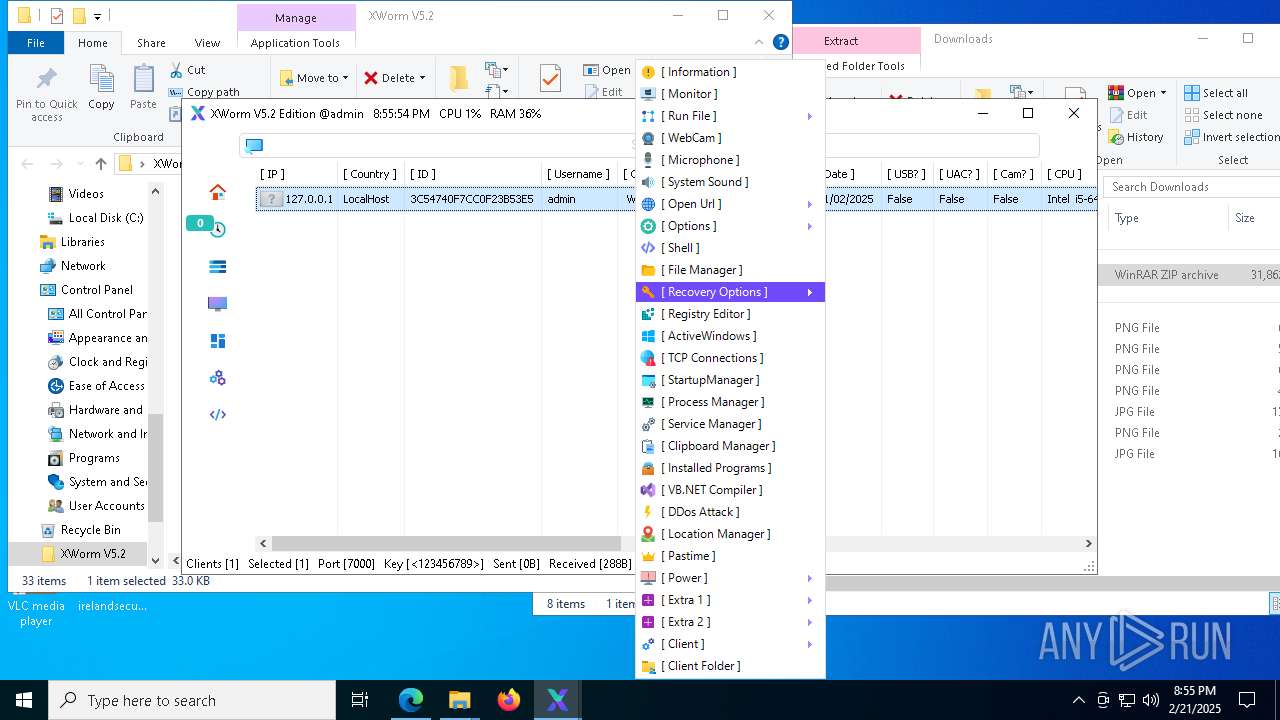
Task: Switch to the View ribbon tab
Action: [207, 43]
